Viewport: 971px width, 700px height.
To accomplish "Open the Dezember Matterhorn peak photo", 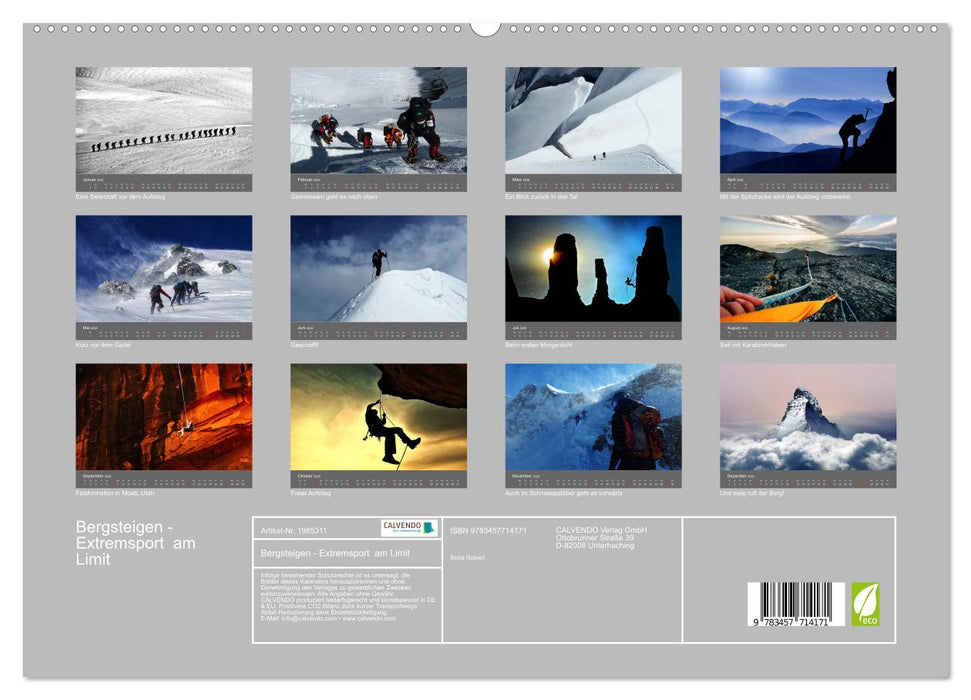I will [810, 418].
